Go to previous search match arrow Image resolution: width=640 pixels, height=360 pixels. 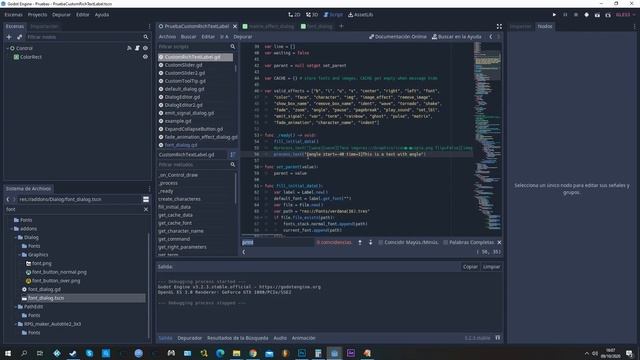360,242
